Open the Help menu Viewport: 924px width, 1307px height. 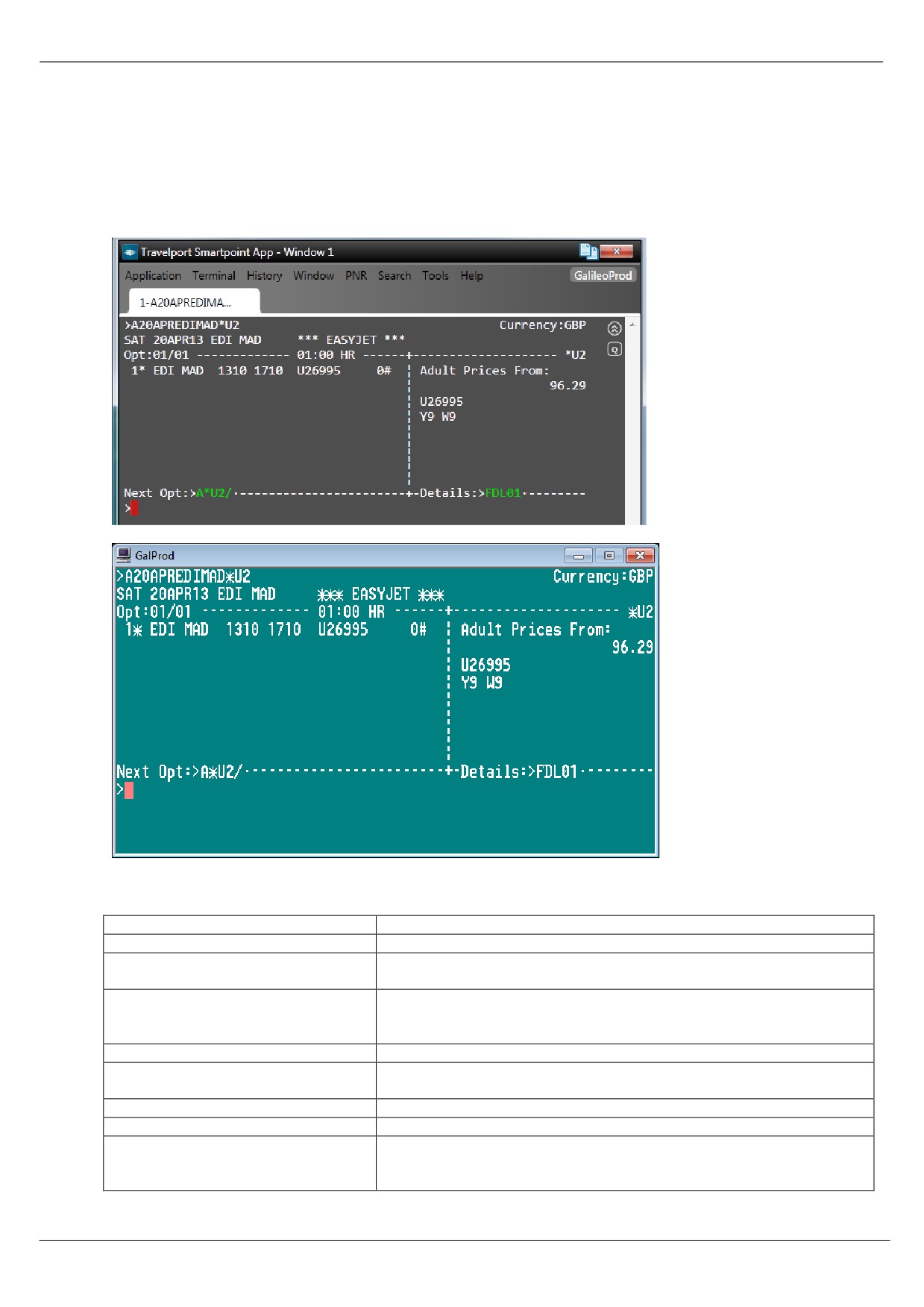pyautogui.click(x=471, y=275)
